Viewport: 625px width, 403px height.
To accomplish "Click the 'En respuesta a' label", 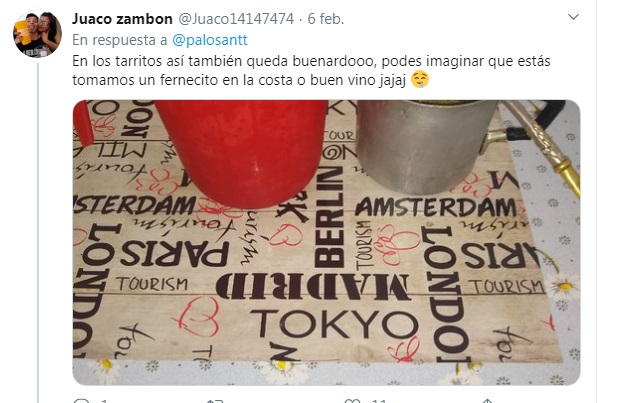I will click(120, 40).
